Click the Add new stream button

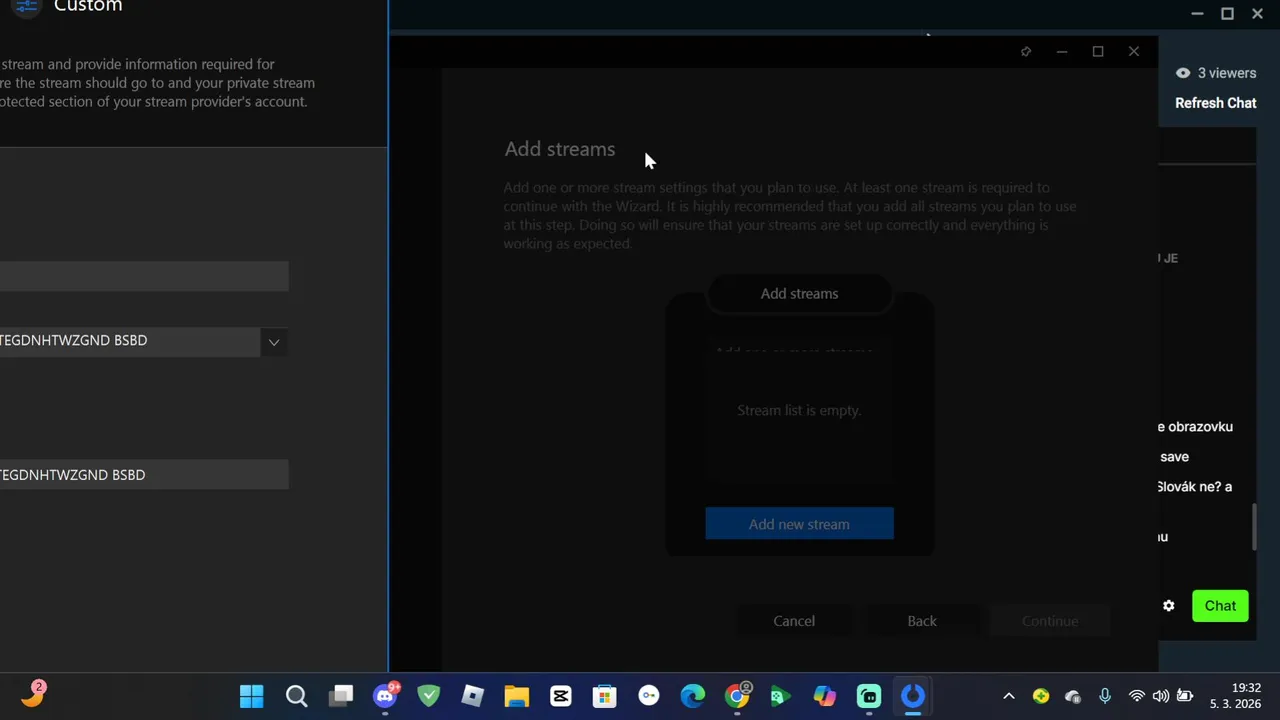coord(799,524)
